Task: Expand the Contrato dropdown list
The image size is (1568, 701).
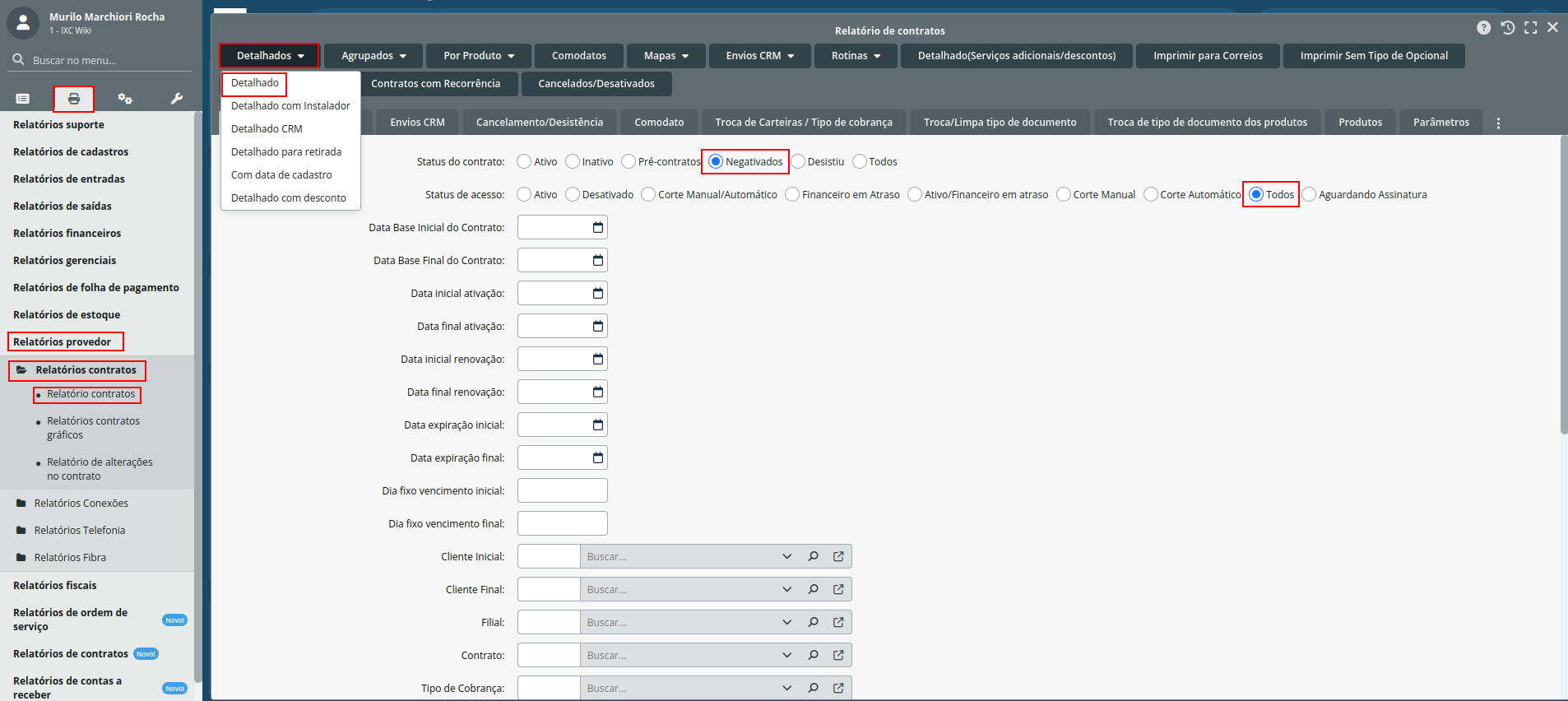Action: (x=787, y=655)
